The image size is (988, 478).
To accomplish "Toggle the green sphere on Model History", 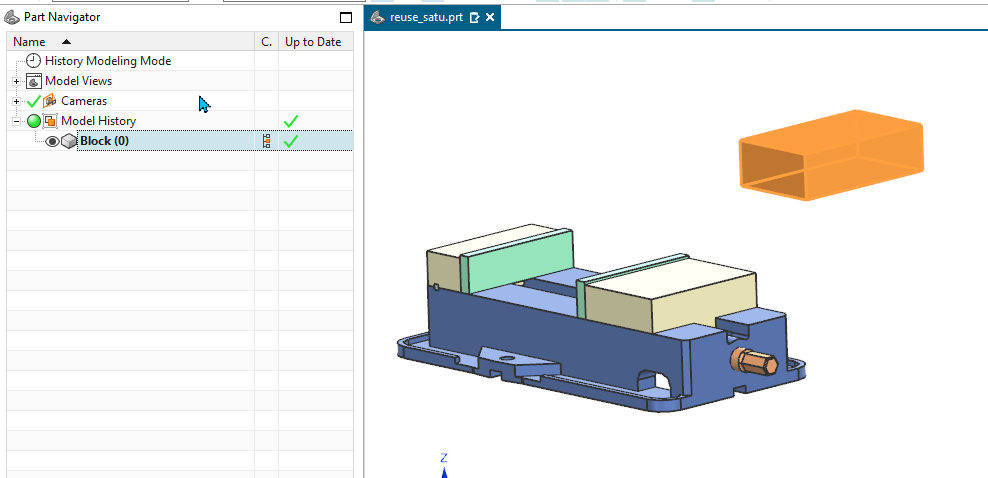I will pos(34,121).
